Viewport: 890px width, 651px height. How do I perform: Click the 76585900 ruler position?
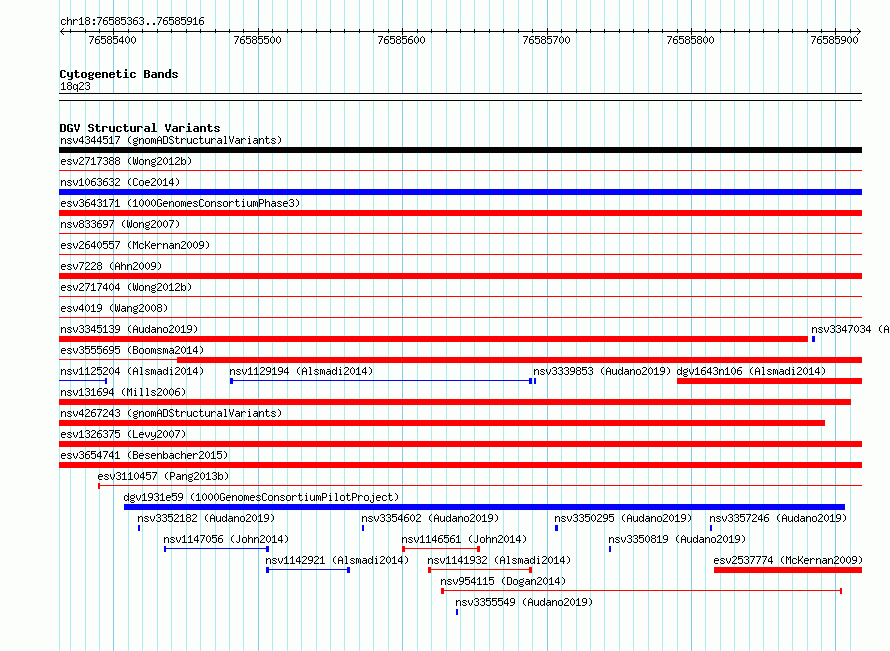834,40
